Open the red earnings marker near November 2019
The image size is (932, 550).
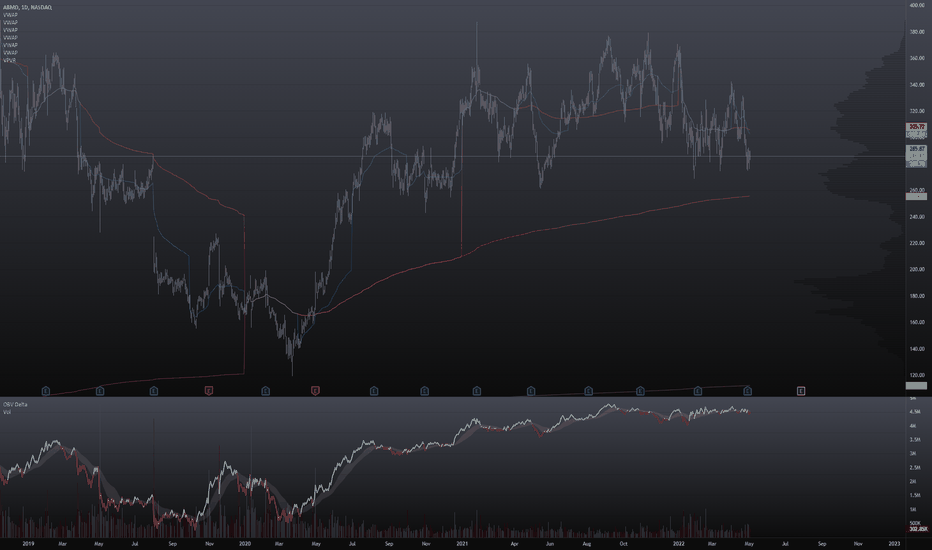(x=209, y=391)
